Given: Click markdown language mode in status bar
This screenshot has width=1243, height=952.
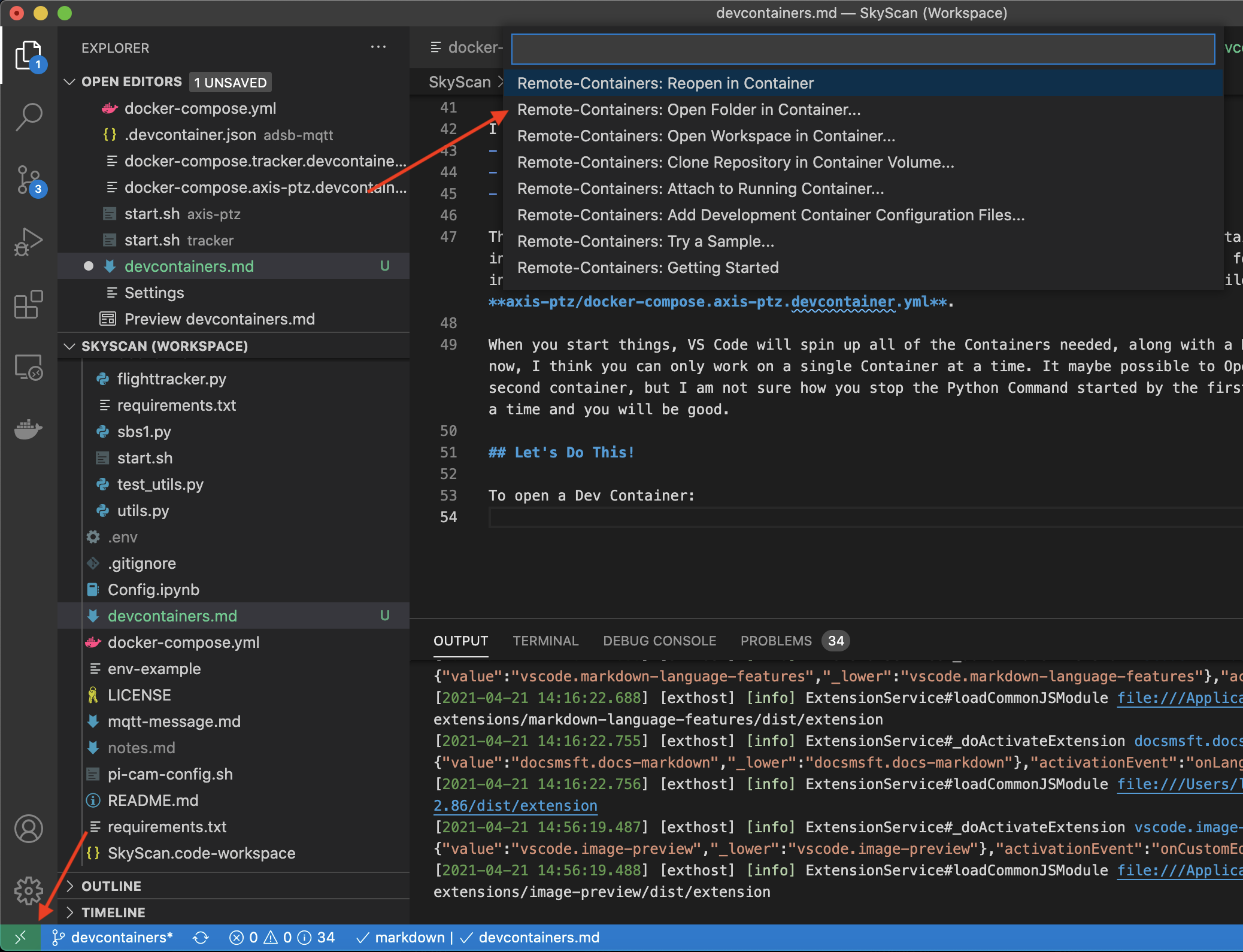Looking at the screenshot, I should [401, 938].
